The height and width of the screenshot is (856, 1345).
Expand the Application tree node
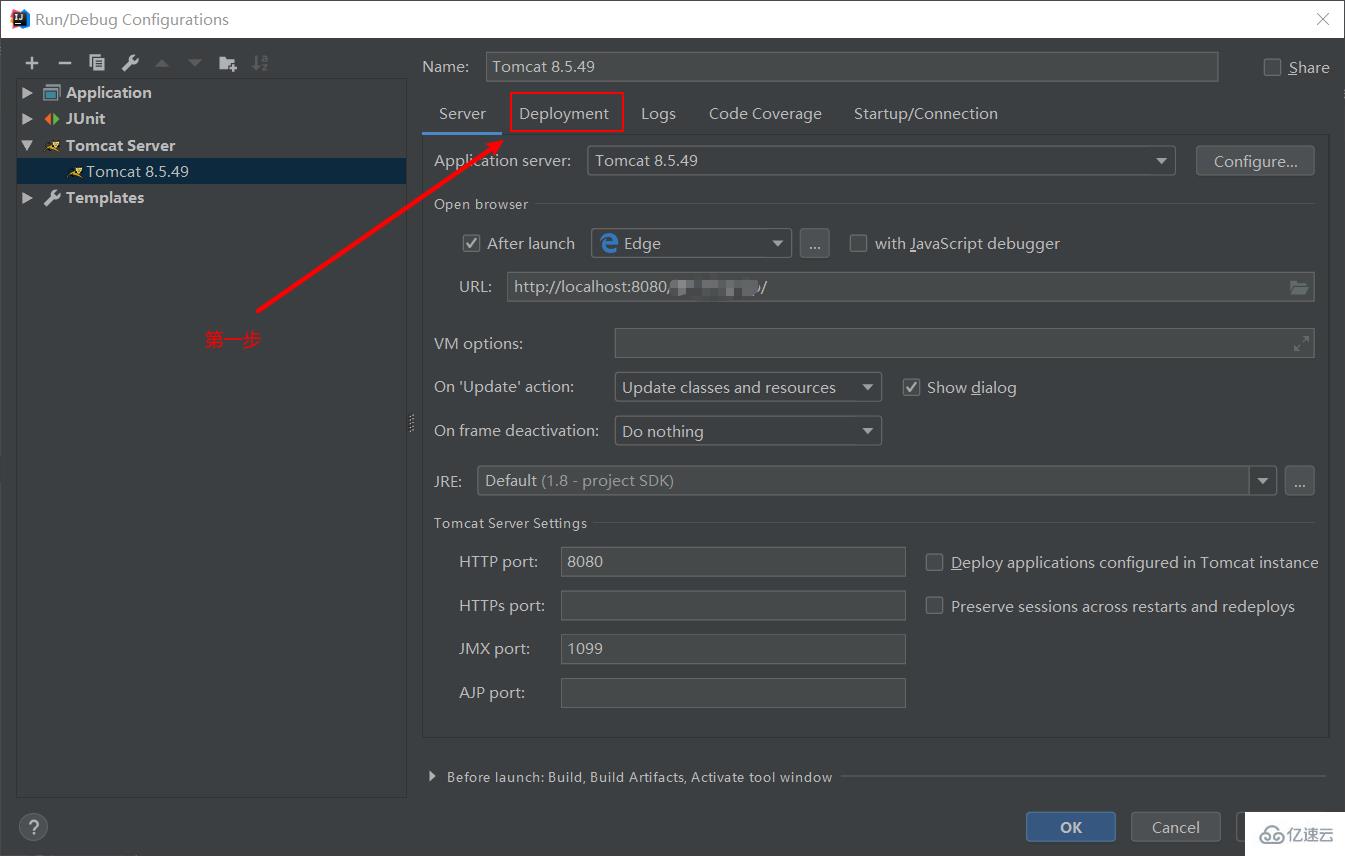(x=27, y=93)
